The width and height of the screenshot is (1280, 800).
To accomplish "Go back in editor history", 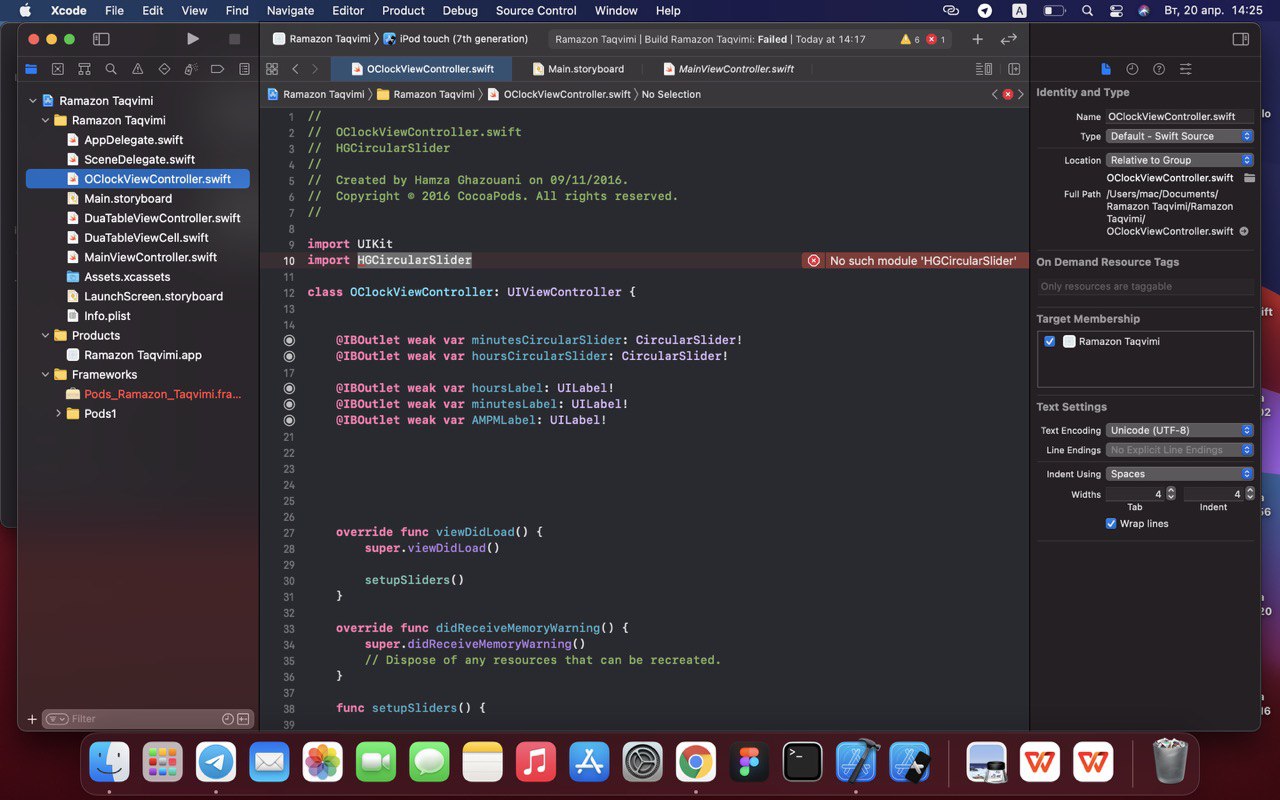I will click(x=295, y=69).
